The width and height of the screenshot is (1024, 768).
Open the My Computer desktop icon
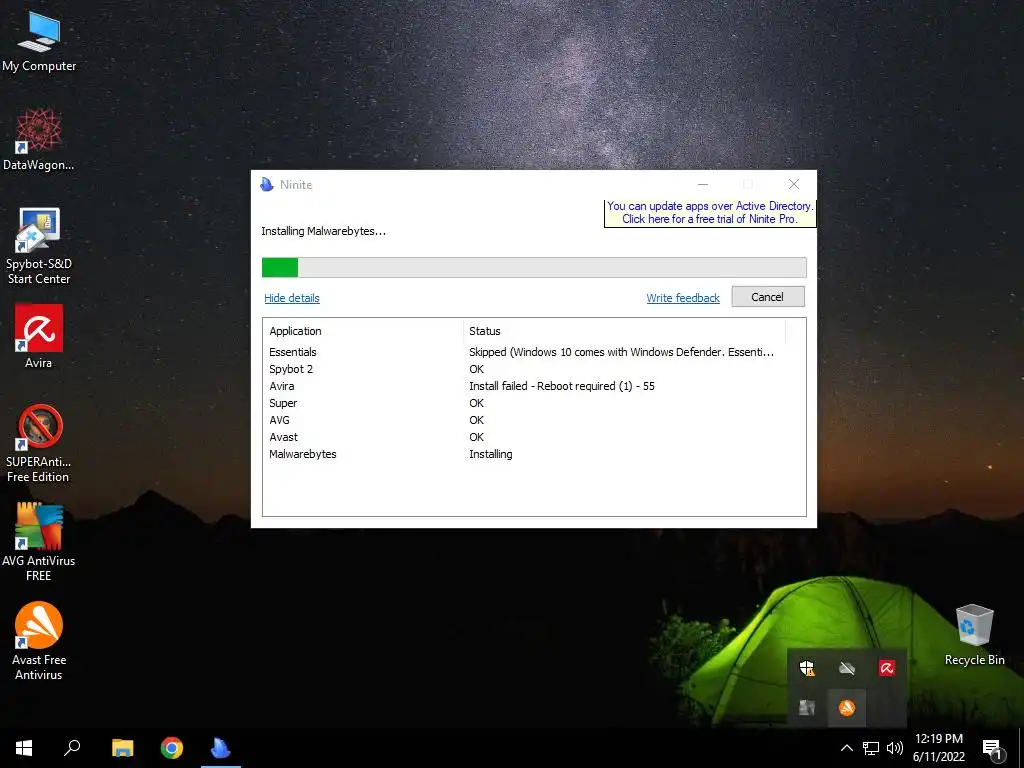(39, 42)
